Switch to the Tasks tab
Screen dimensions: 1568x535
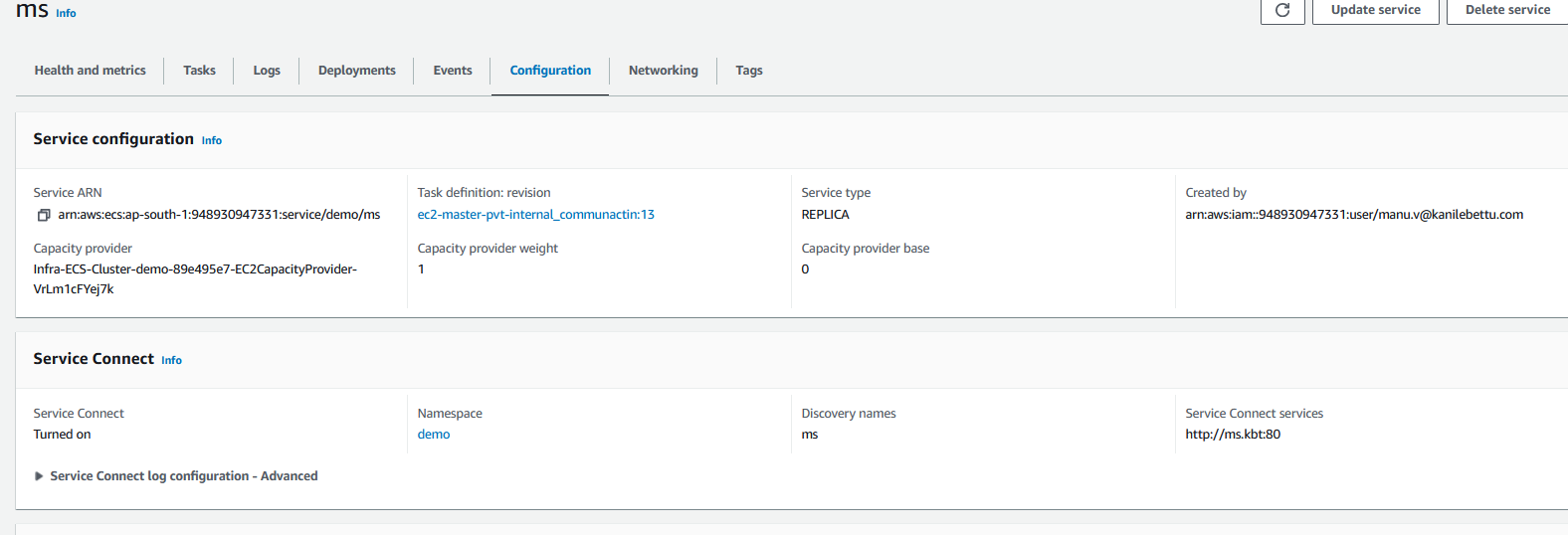coord(199,71)
